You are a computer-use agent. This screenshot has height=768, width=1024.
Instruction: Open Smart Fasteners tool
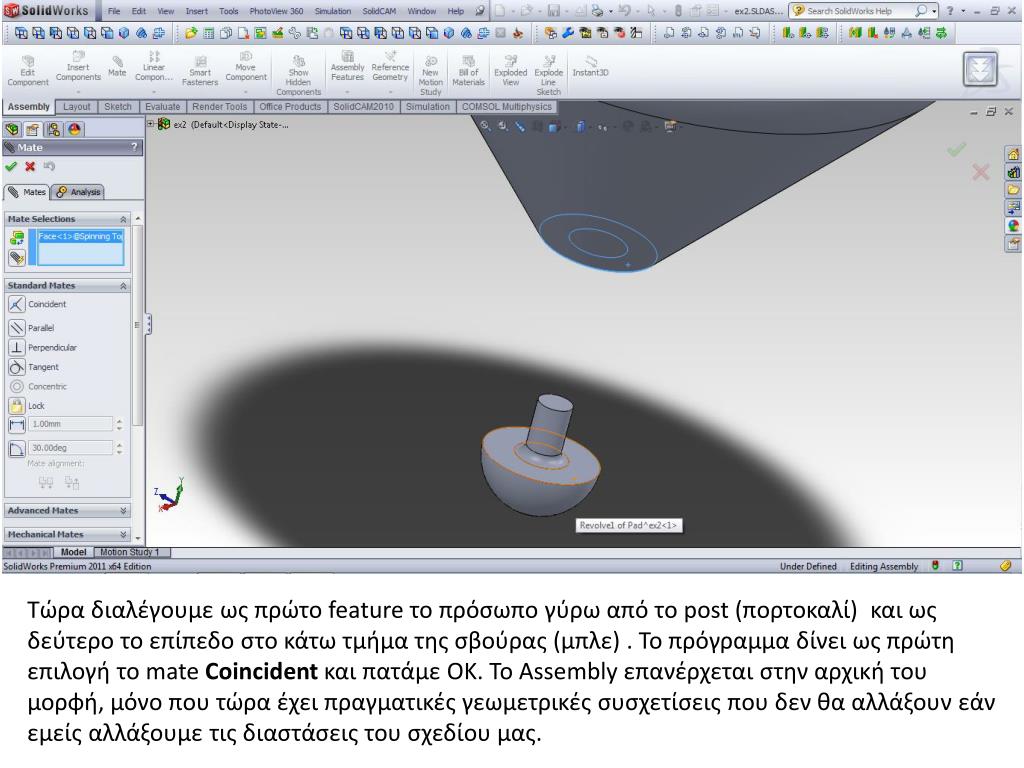click(200, 71)
